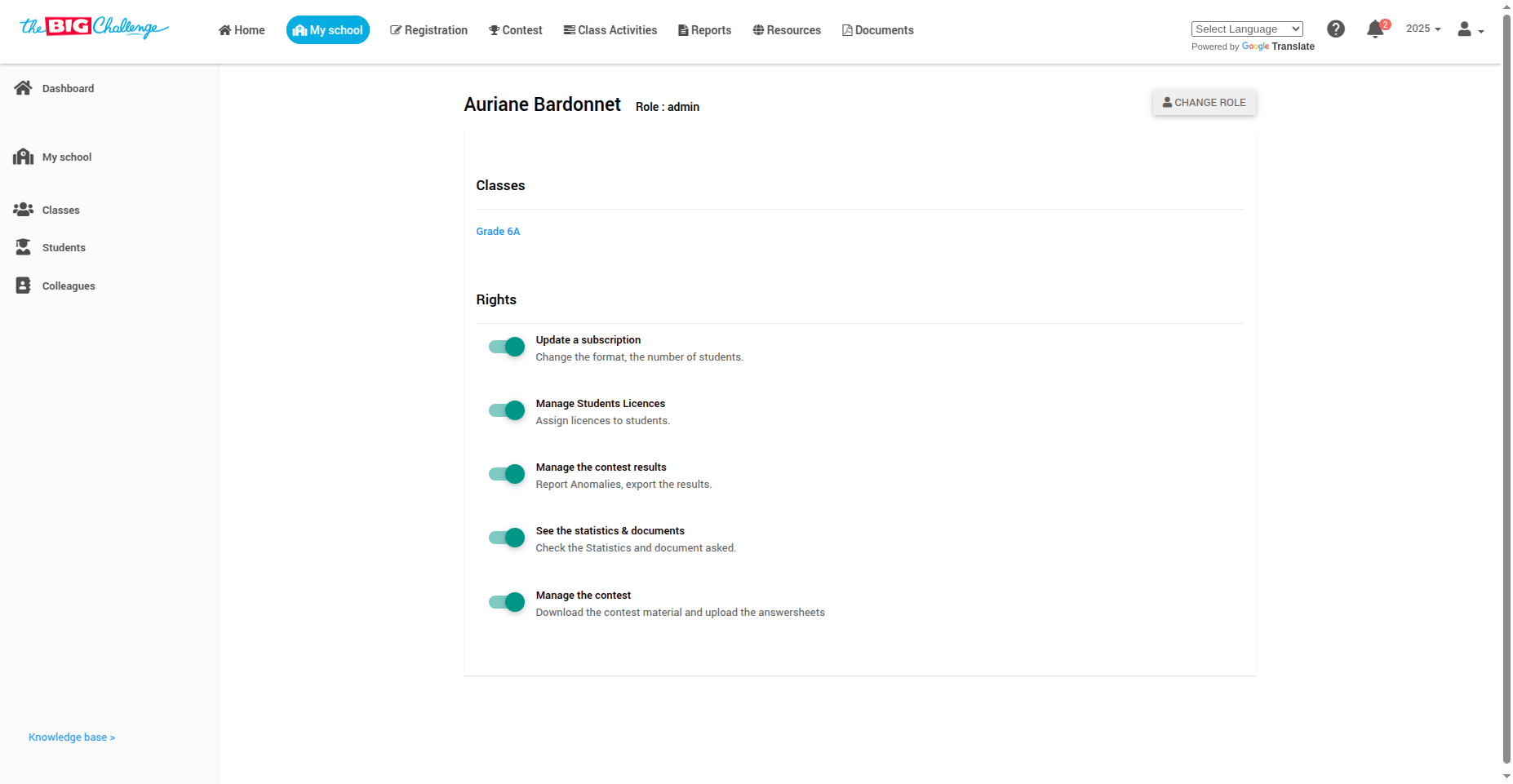This screenshot has height=784, width=1513.
Task: Open Colleagues label in the sidebar
Action: pos(69,286)
